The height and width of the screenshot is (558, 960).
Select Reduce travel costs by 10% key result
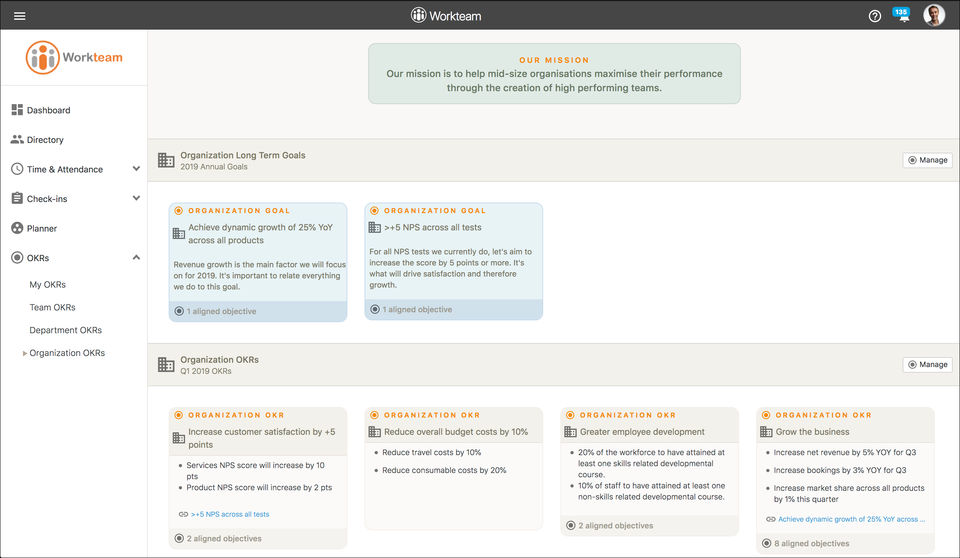tap(432, 453)
